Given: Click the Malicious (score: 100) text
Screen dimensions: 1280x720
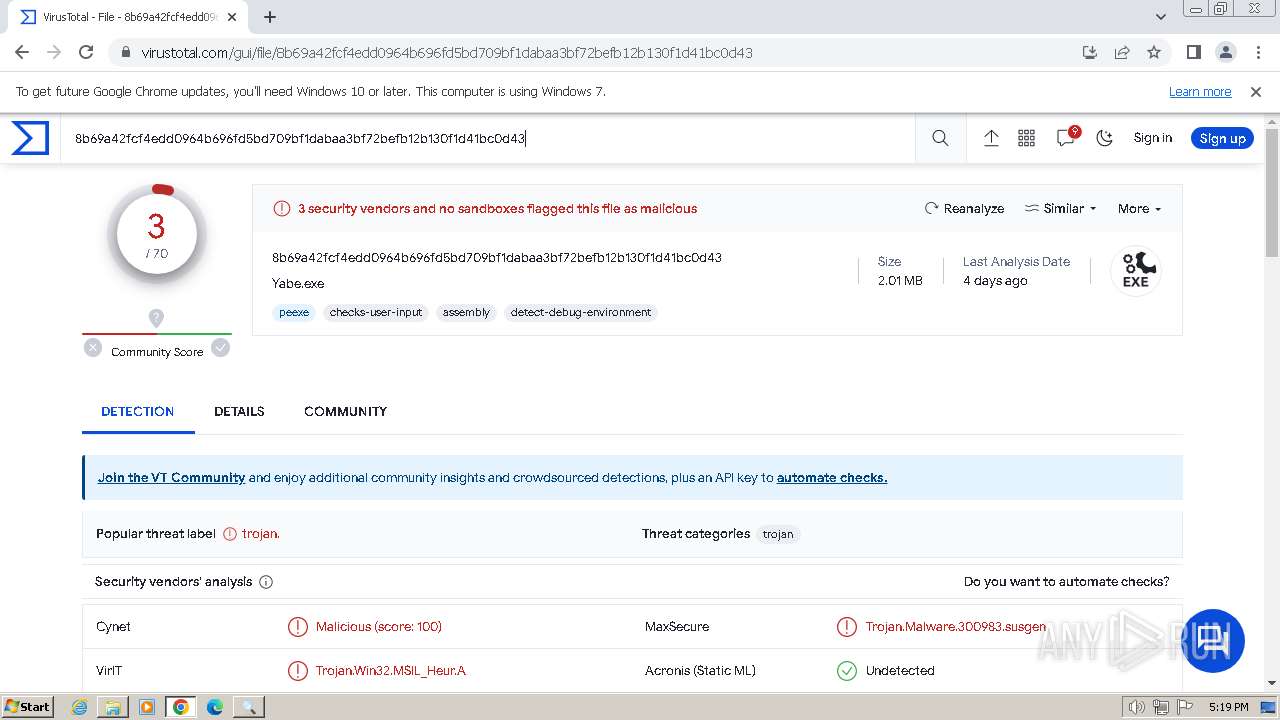Looking at the screenshot, I should [379, 626].
